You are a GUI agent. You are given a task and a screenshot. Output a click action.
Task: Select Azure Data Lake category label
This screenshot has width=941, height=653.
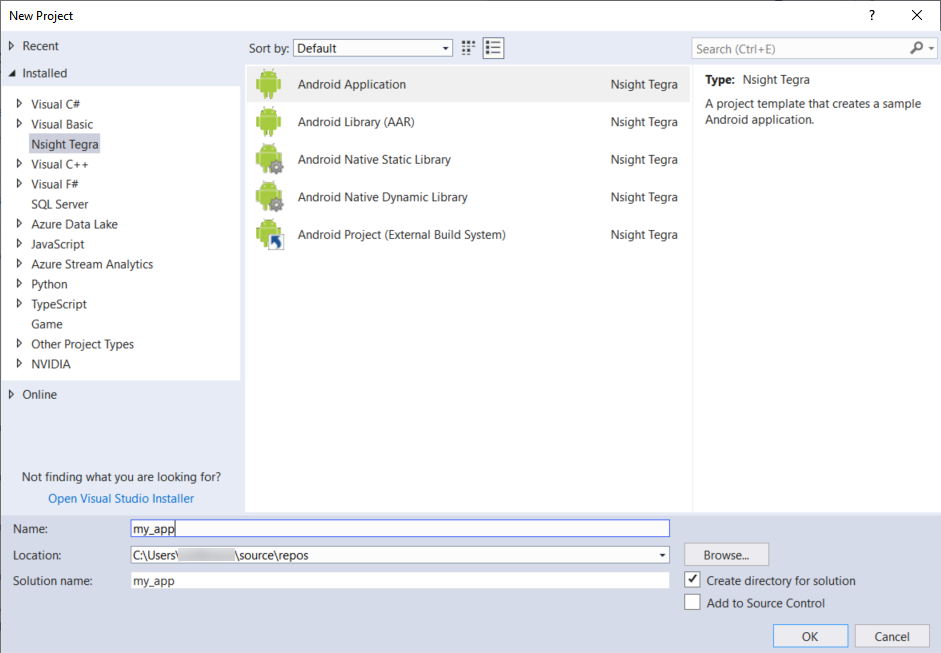[x=74, y=224]
